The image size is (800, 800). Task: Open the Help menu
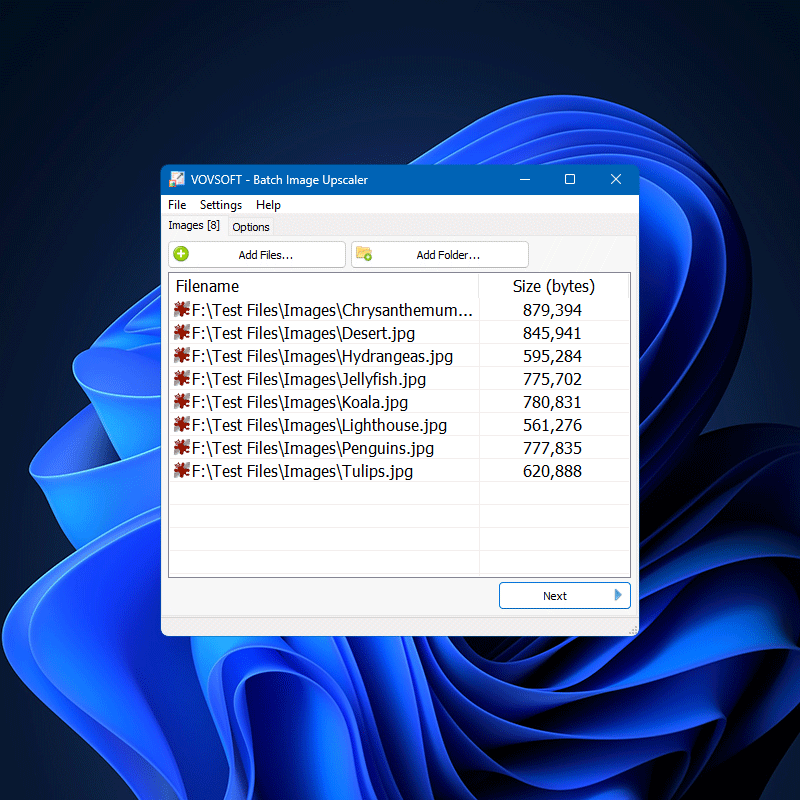point(268,205)
